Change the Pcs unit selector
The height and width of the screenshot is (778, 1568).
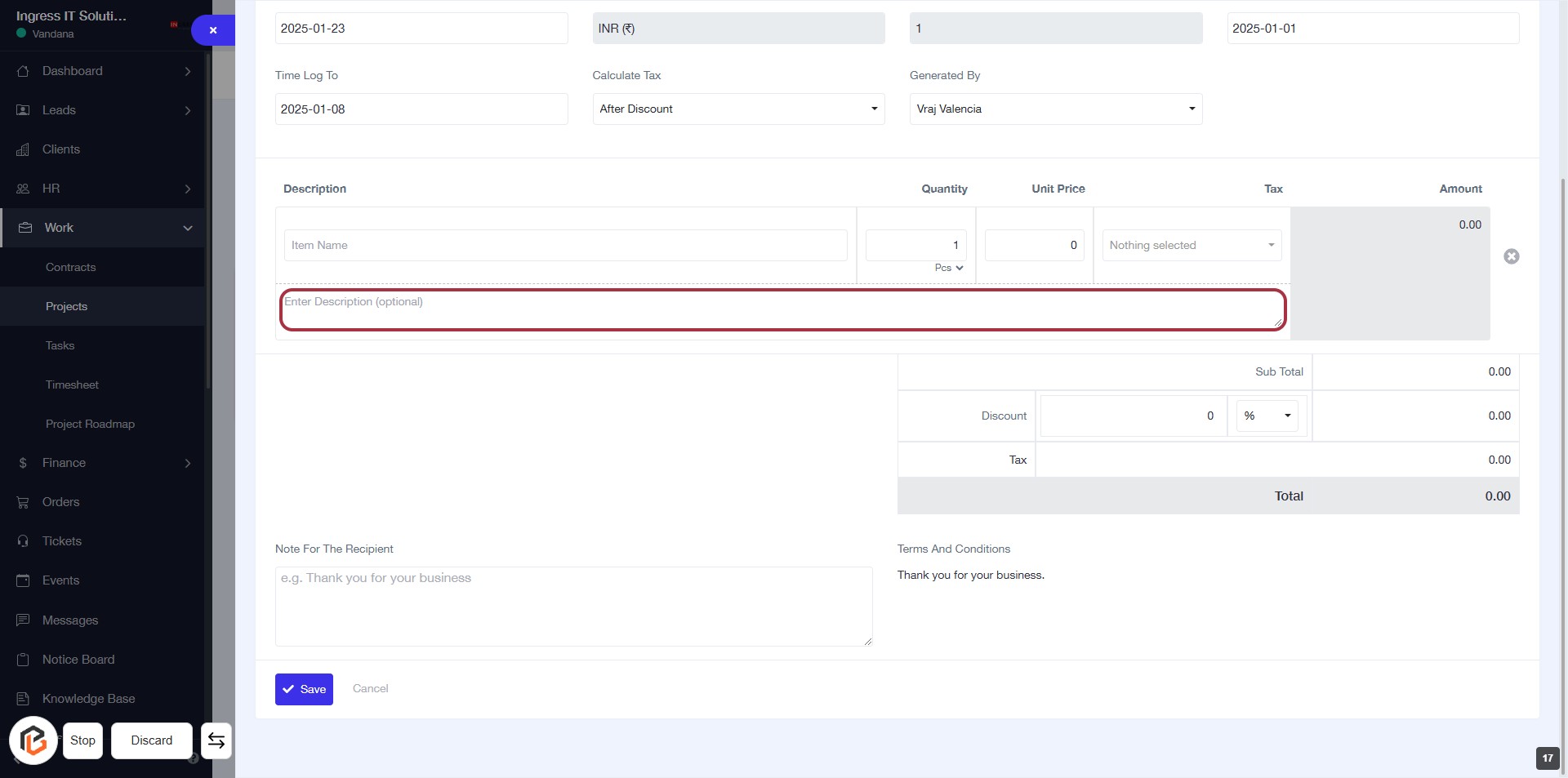(949, 268)
